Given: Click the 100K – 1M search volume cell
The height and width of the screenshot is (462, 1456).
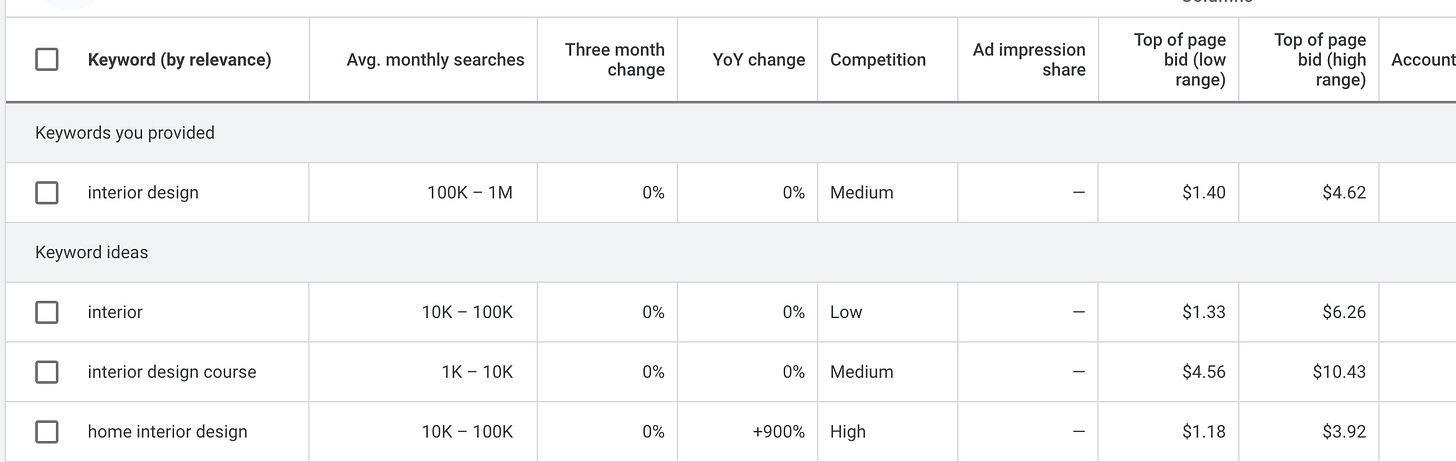Looking at the screenshot, I should (469, 193).
